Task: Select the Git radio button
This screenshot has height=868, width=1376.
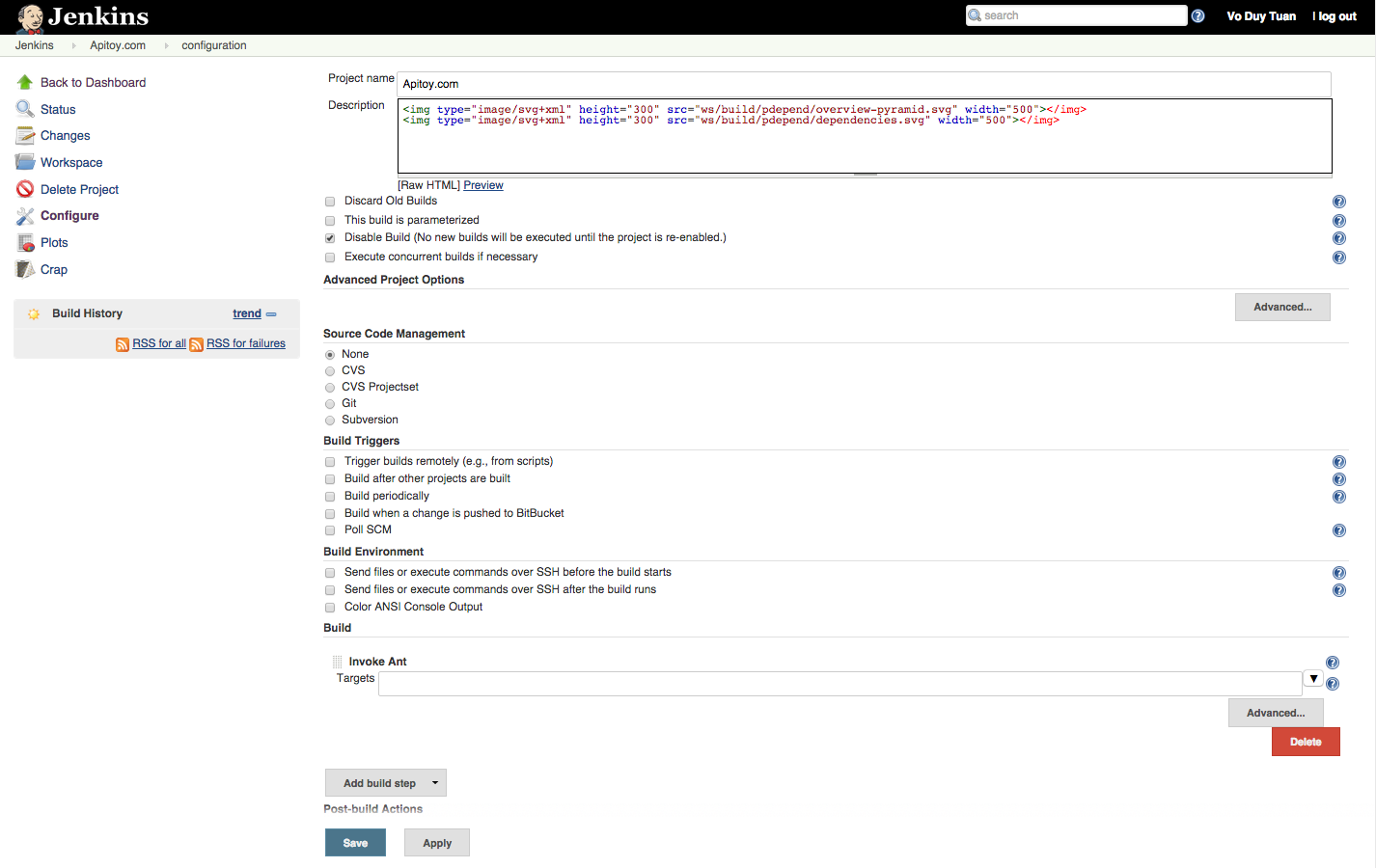Action: coord(330,404)
